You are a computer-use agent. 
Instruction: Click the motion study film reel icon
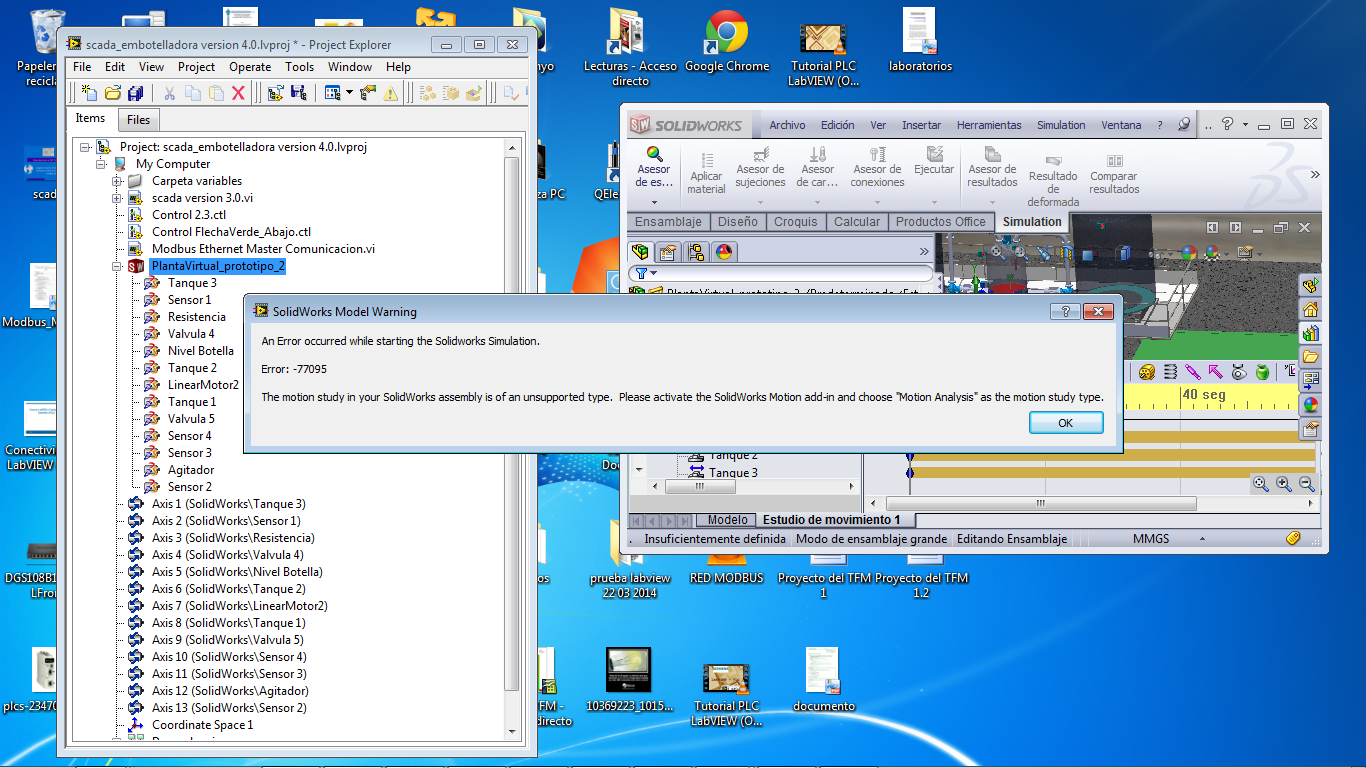(1147, 372)
